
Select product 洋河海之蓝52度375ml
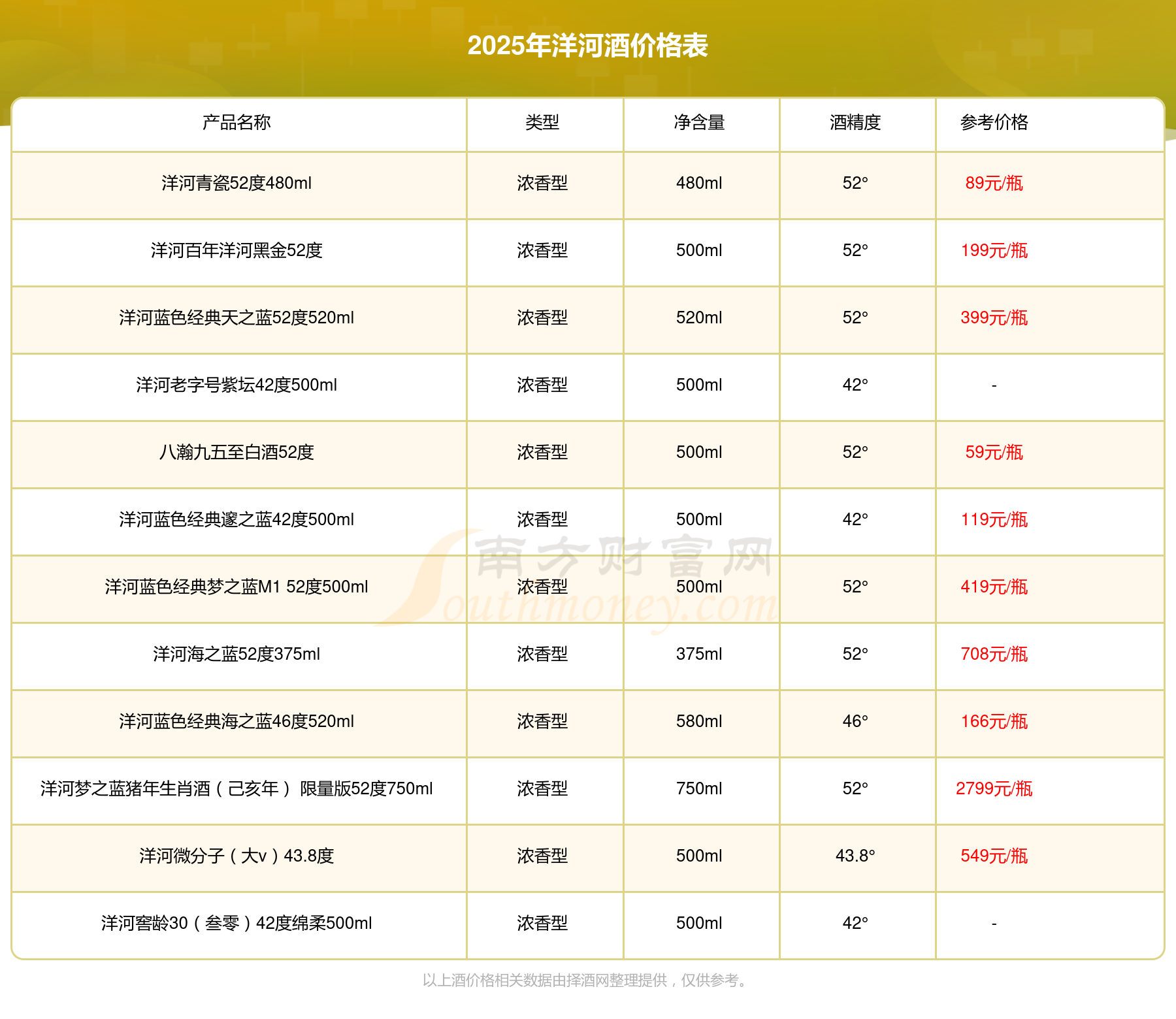[237, 654]
